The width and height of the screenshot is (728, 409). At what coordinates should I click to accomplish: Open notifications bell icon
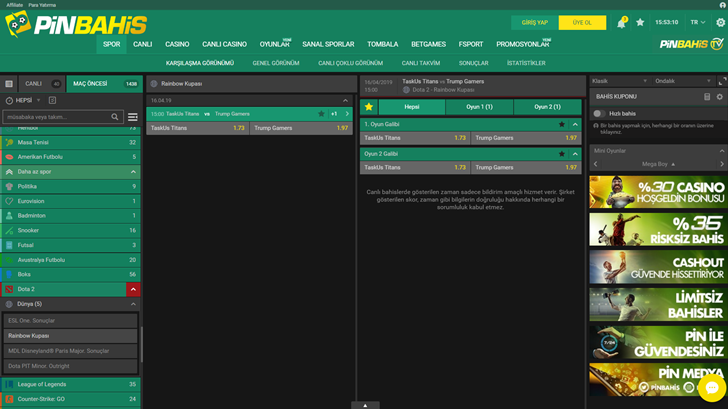pyautogui.click(x=621, y=23)
